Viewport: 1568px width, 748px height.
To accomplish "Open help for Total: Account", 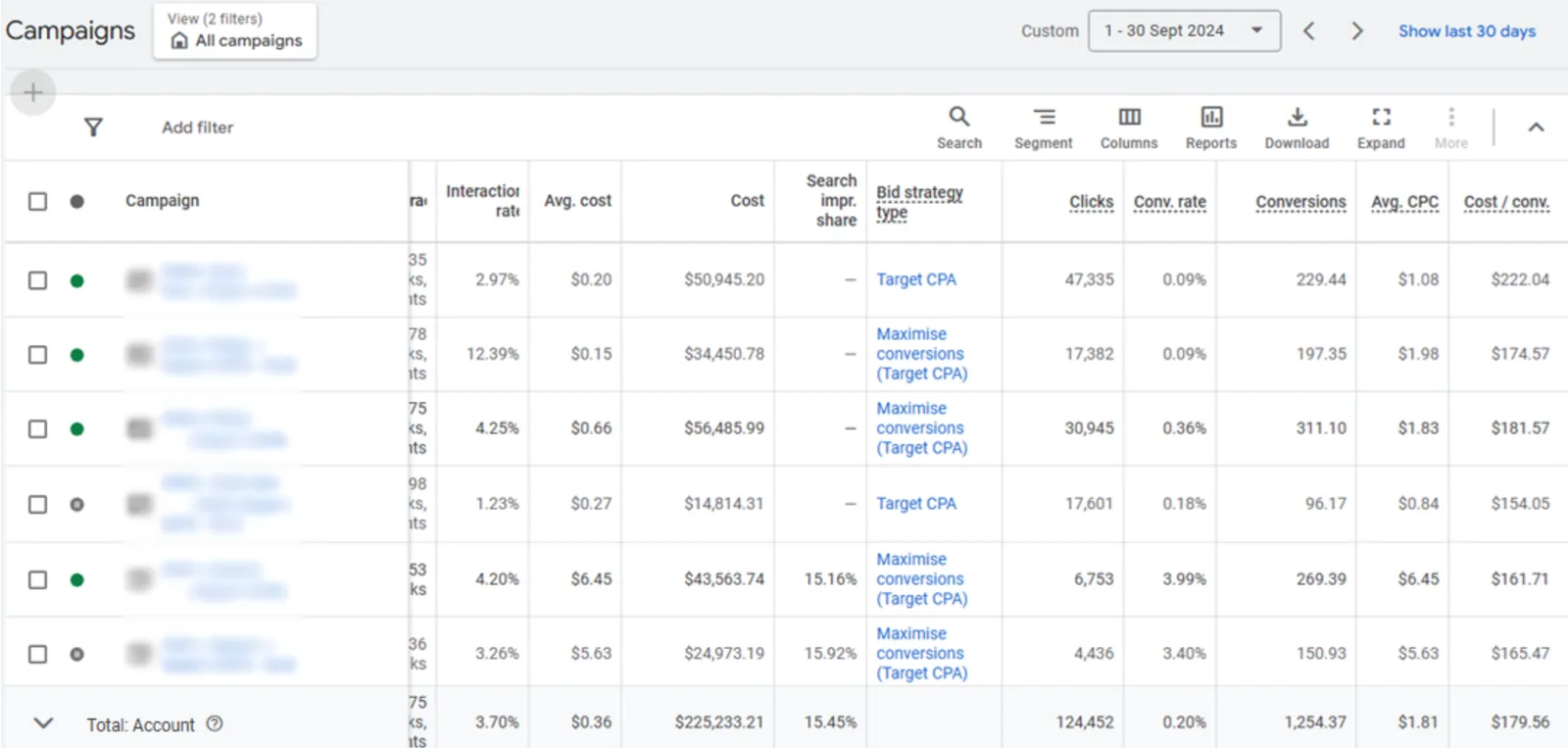I will [215, 723].
